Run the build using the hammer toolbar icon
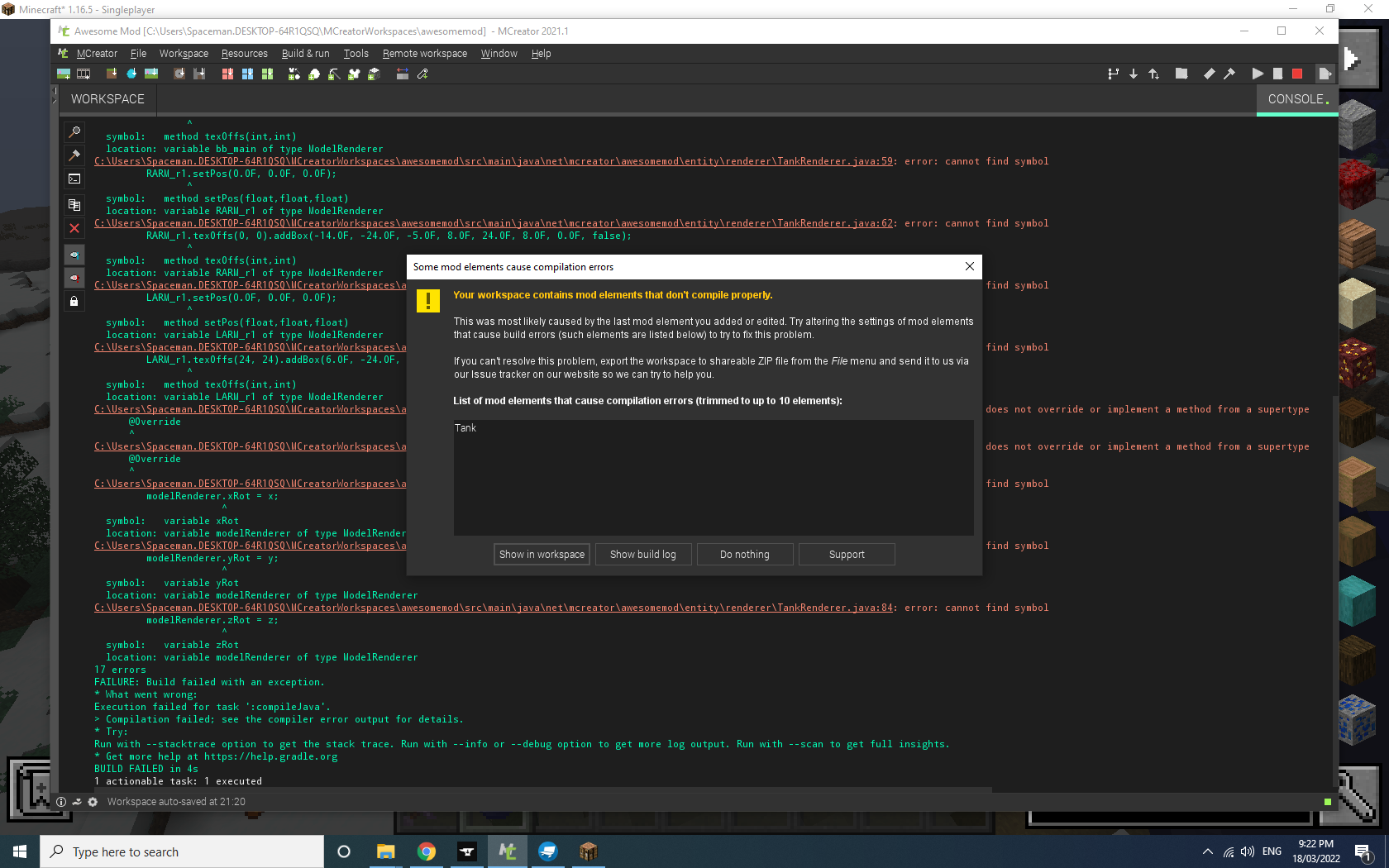Viewport: 1389px width, 868px height. 1229,74
